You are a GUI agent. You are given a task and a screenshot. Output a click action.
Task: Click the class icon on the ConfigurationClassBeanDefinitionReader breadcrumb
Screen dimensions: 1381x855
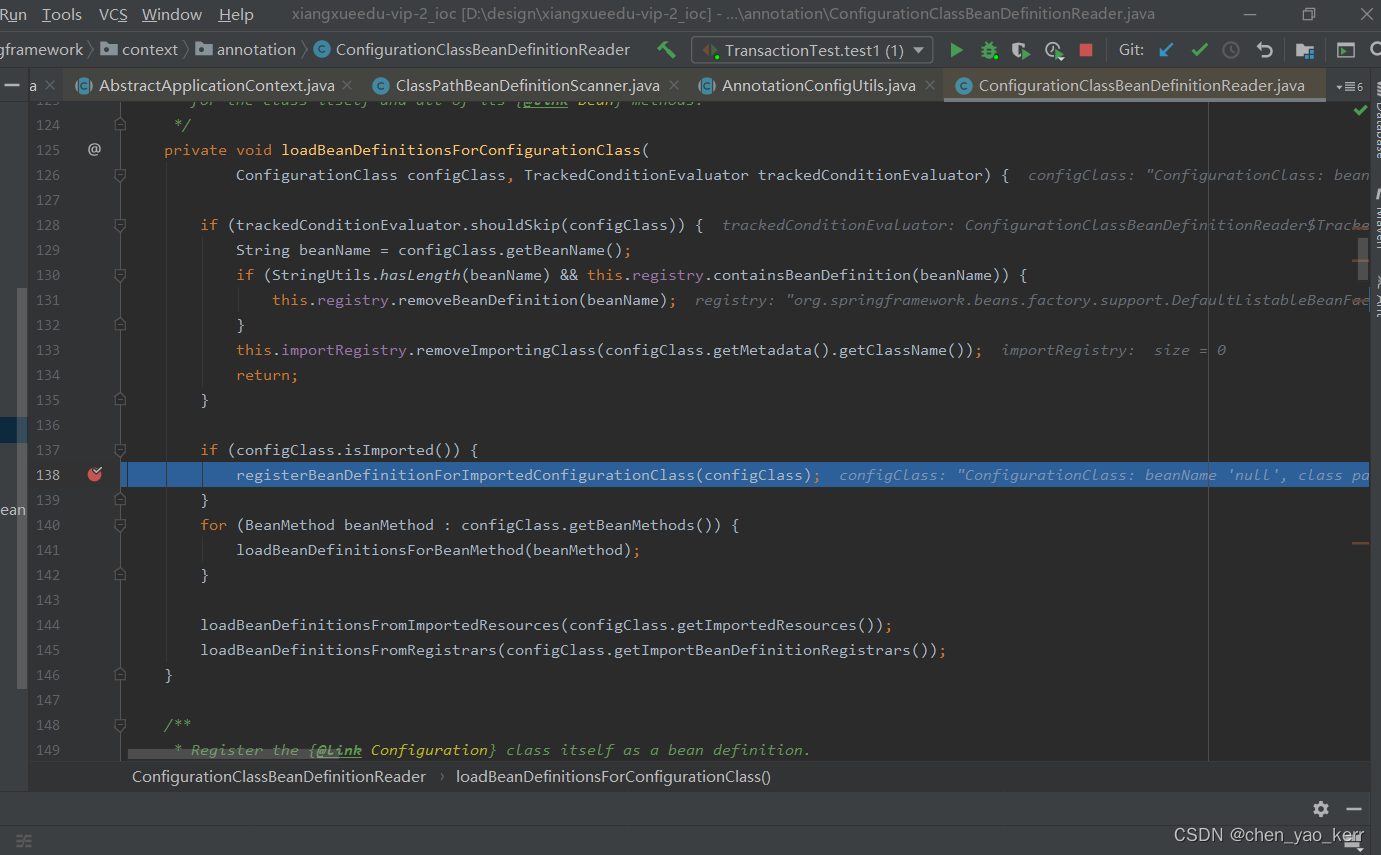click(x=322, y=50)
